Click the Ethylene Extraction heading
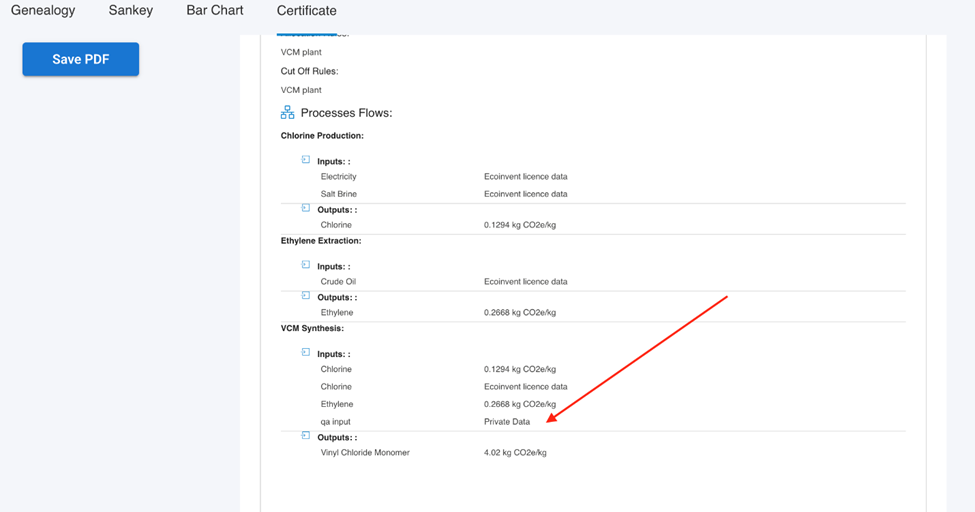Screen dimensions: 975x512 click(x=321, y=241)
